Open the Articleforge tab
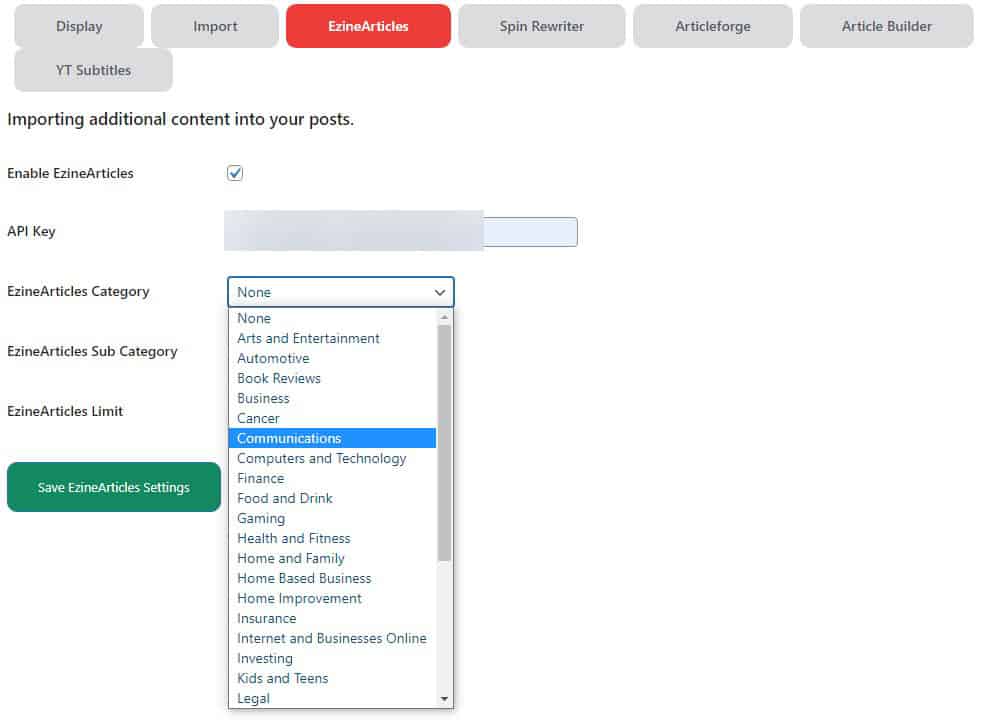 click(712, 26)
